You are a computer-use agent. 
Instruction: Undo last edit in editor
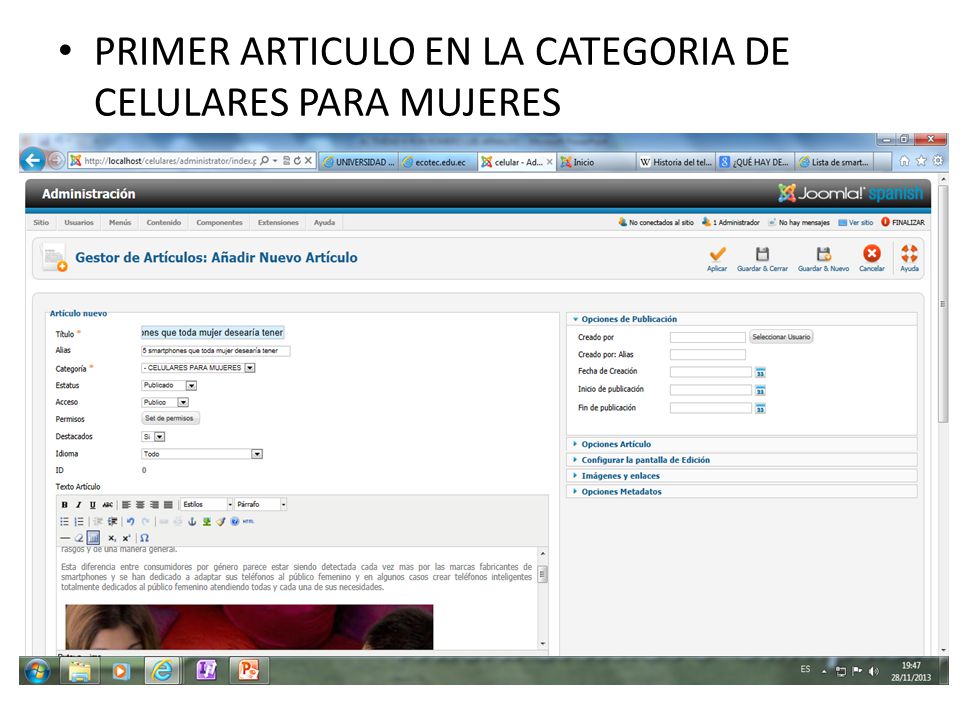[x=130, y=522]
